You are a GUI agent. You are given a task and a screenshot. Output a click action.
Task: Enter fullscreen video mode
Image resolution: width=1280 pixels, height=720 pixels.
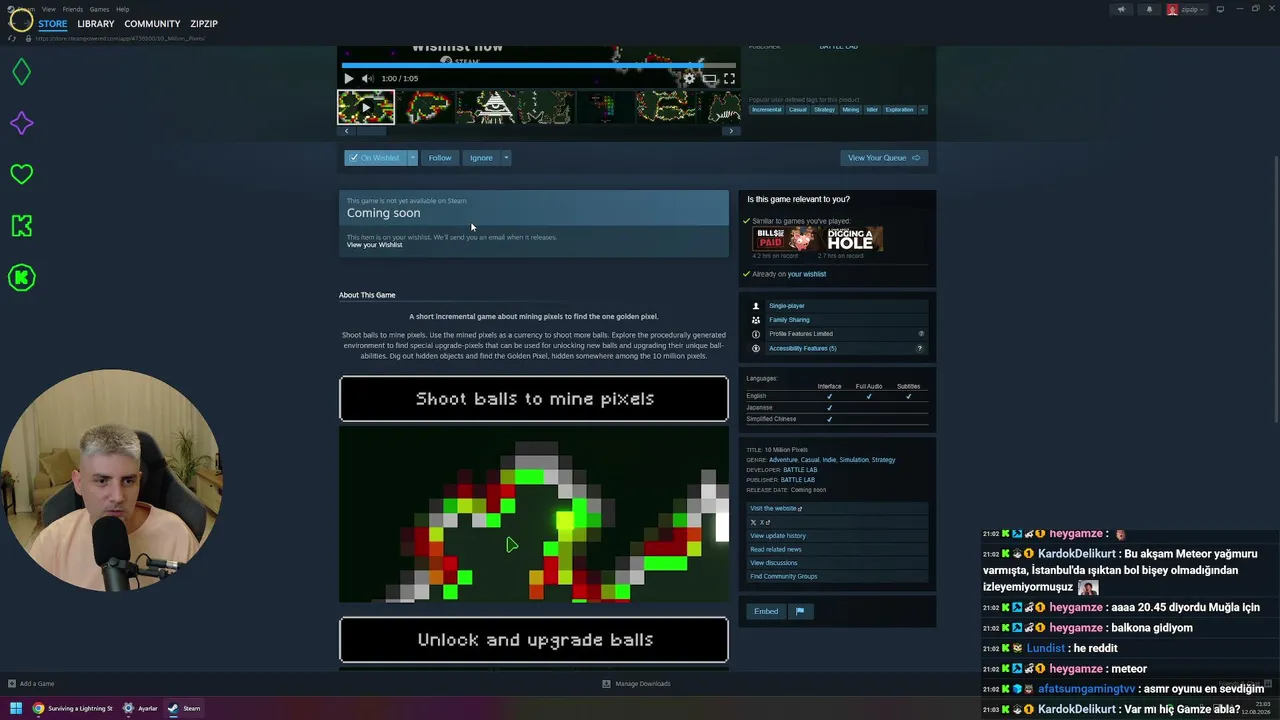click(729, 78)
